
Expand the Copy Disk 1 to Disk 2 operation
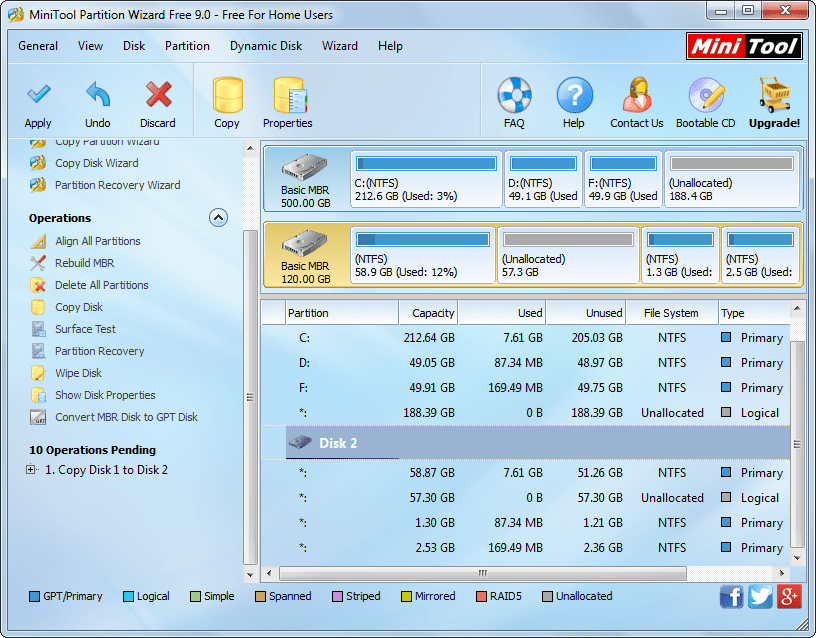[x=29, y=468]
